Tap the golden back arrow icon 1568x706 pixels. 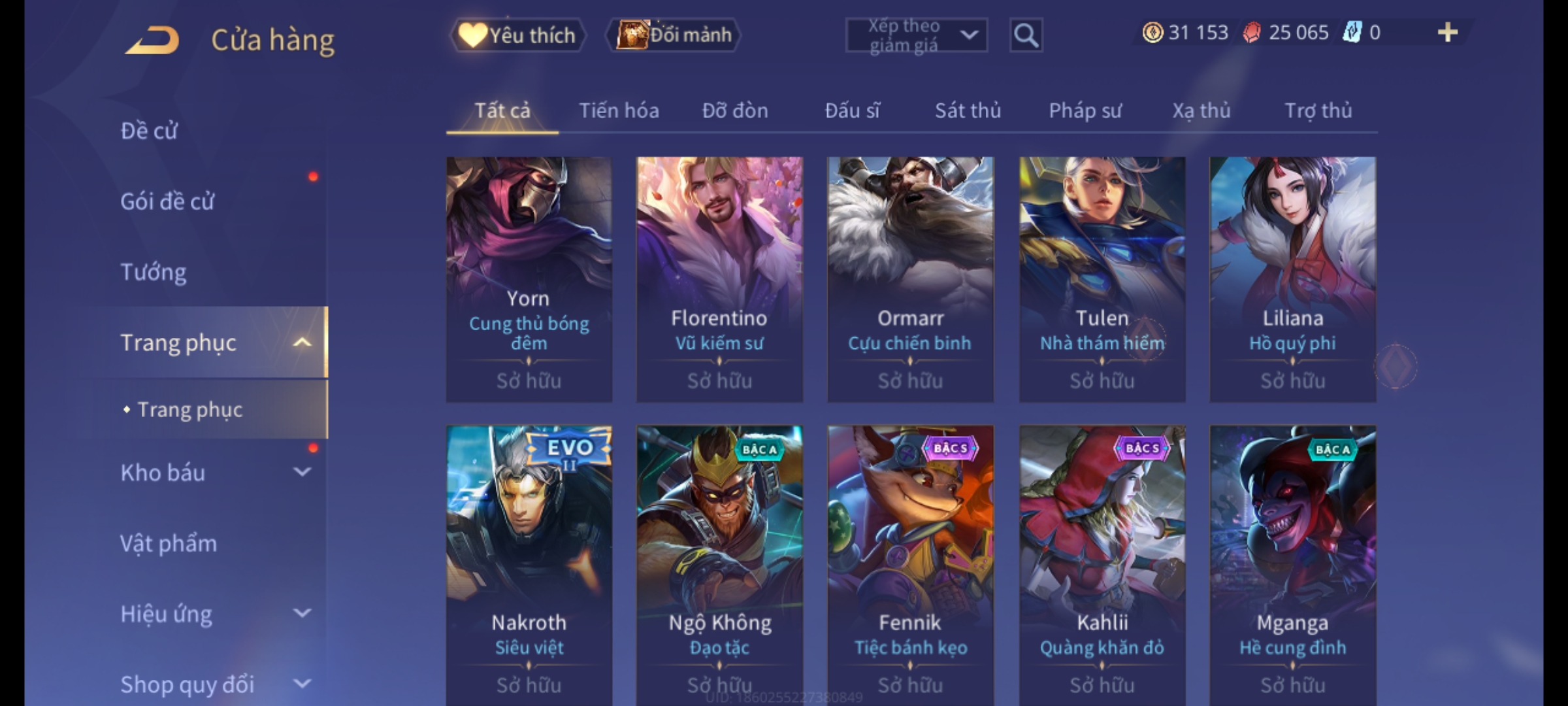[x=152, y=40]
